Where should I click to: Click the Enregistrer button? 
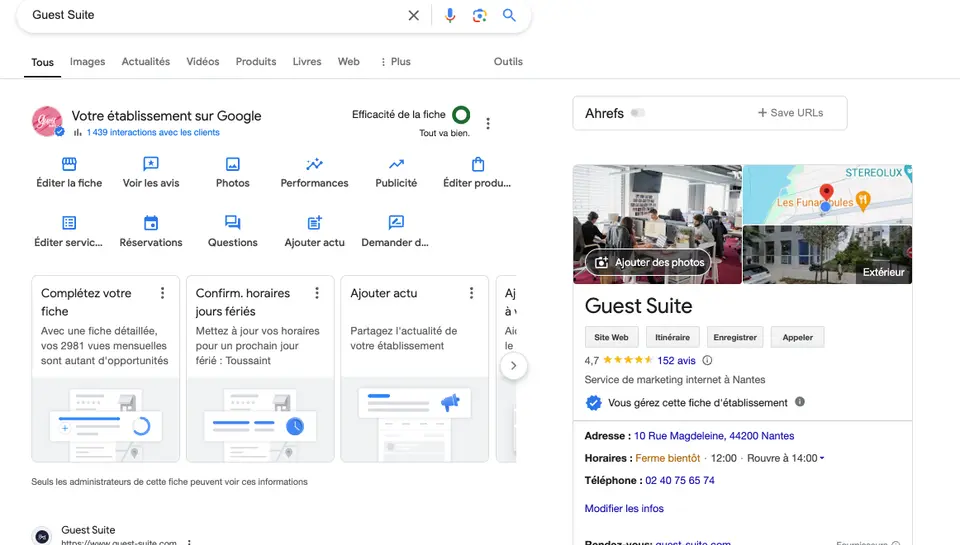pyautogui.click(x=735, y=337)
